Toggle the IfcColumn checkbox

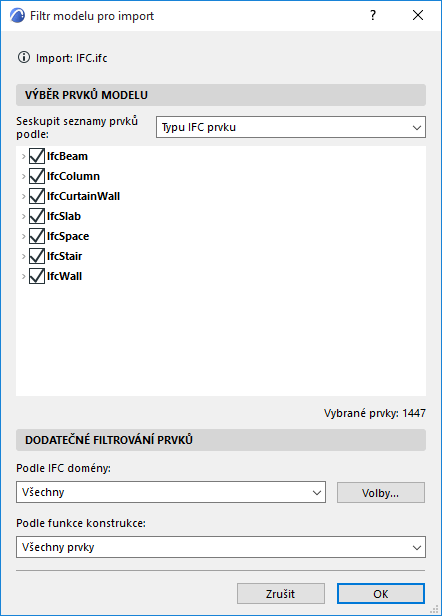(37, 176)
